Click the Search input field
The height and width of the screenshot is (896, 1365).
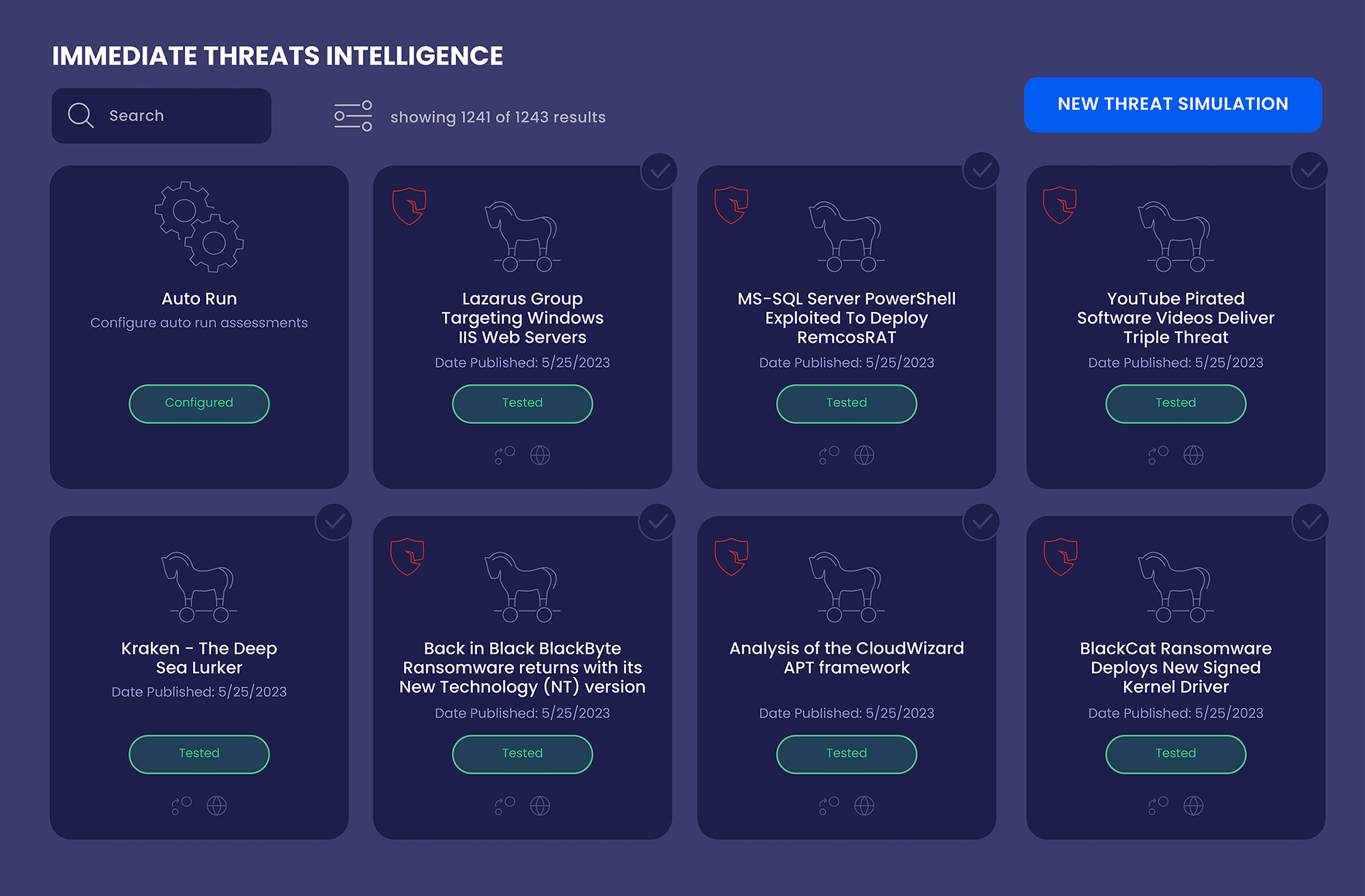tap(161, 115)
